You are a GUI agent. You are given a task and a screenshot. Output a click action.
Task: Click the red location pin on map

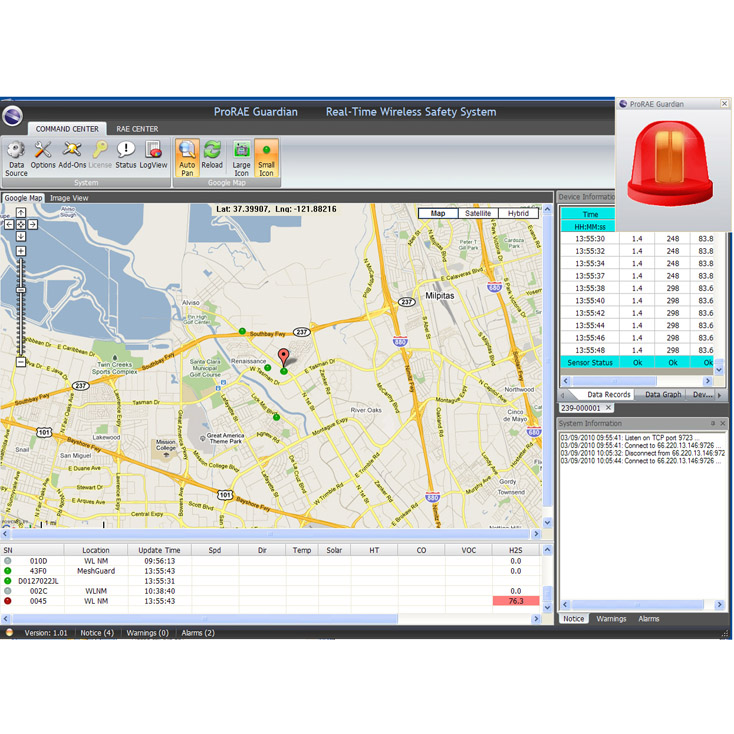283,357
